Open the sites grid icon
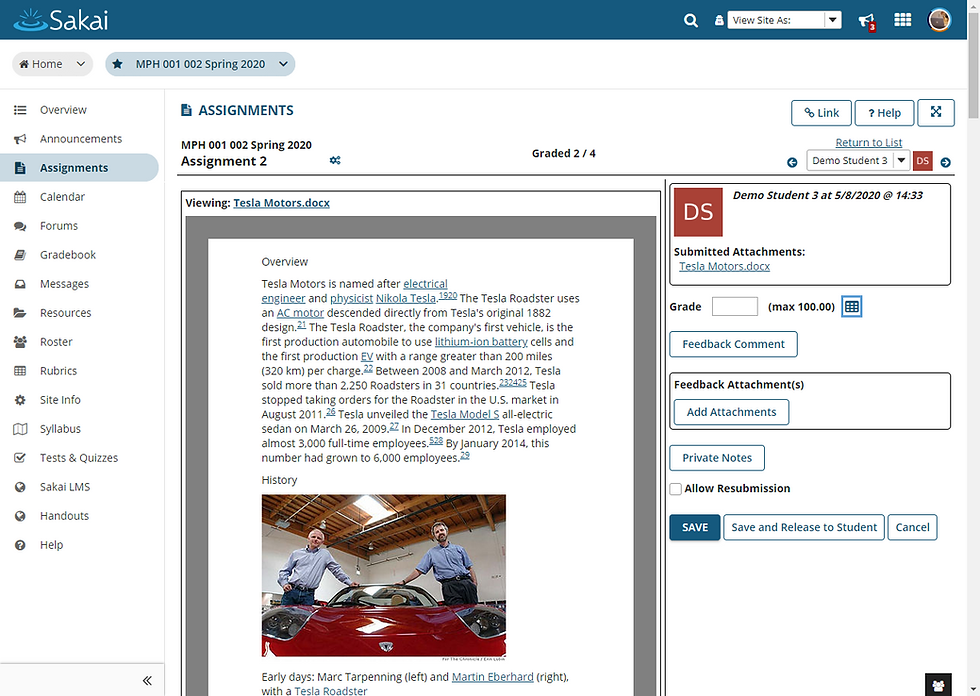Image resolution: width=980 pixels, height=696 pixels. pos(902,20)
